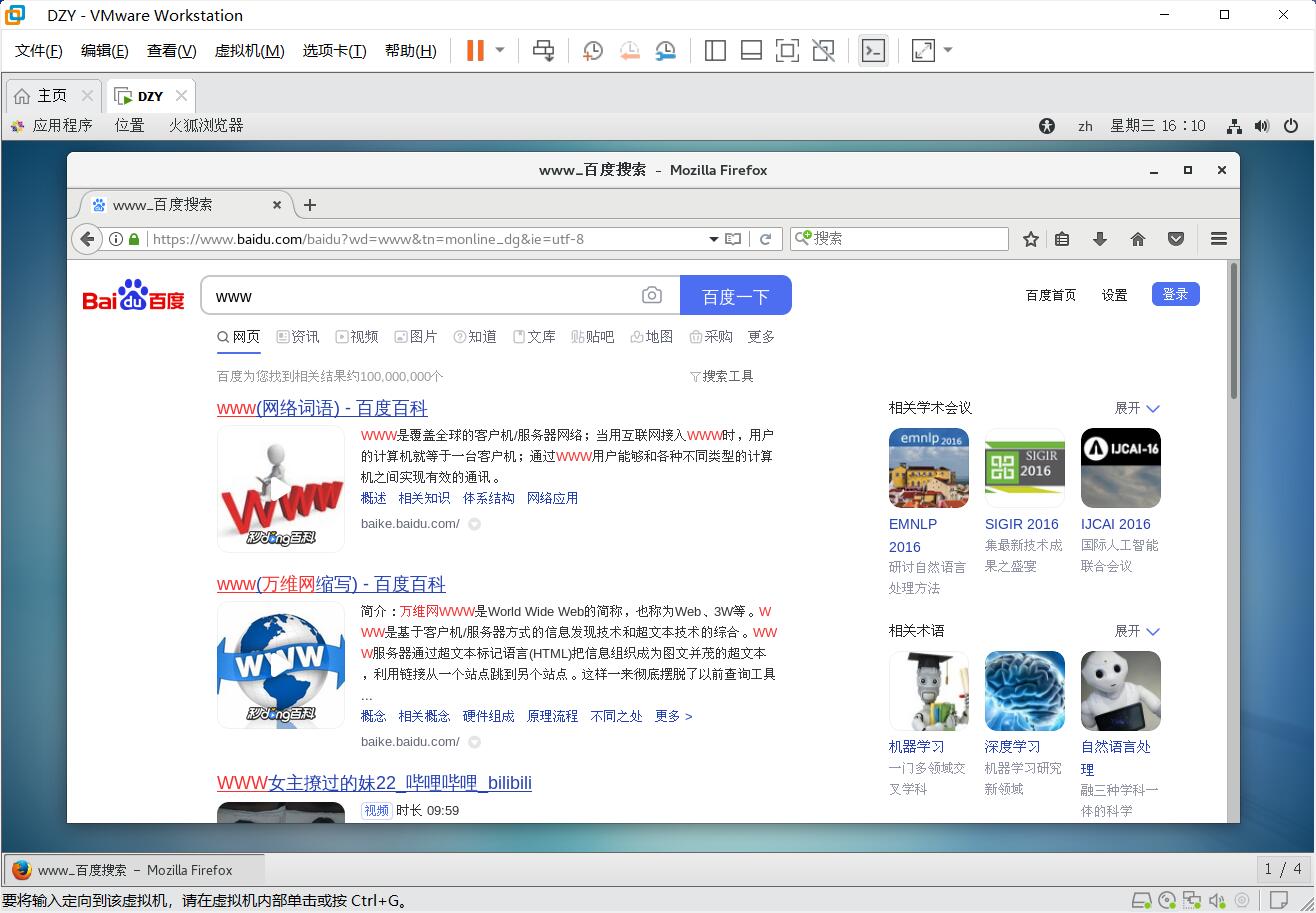Open the URL history dropdown arrow
The width and height of the screenshot is (1316, 913).
pos(714,239)
